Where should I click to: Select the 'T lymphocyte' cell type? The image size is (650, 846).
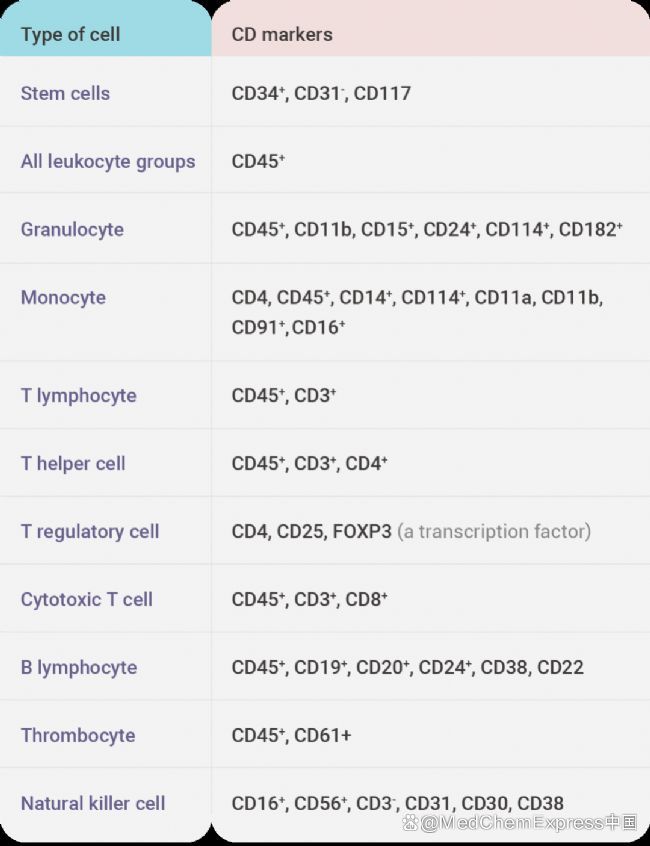79,396
